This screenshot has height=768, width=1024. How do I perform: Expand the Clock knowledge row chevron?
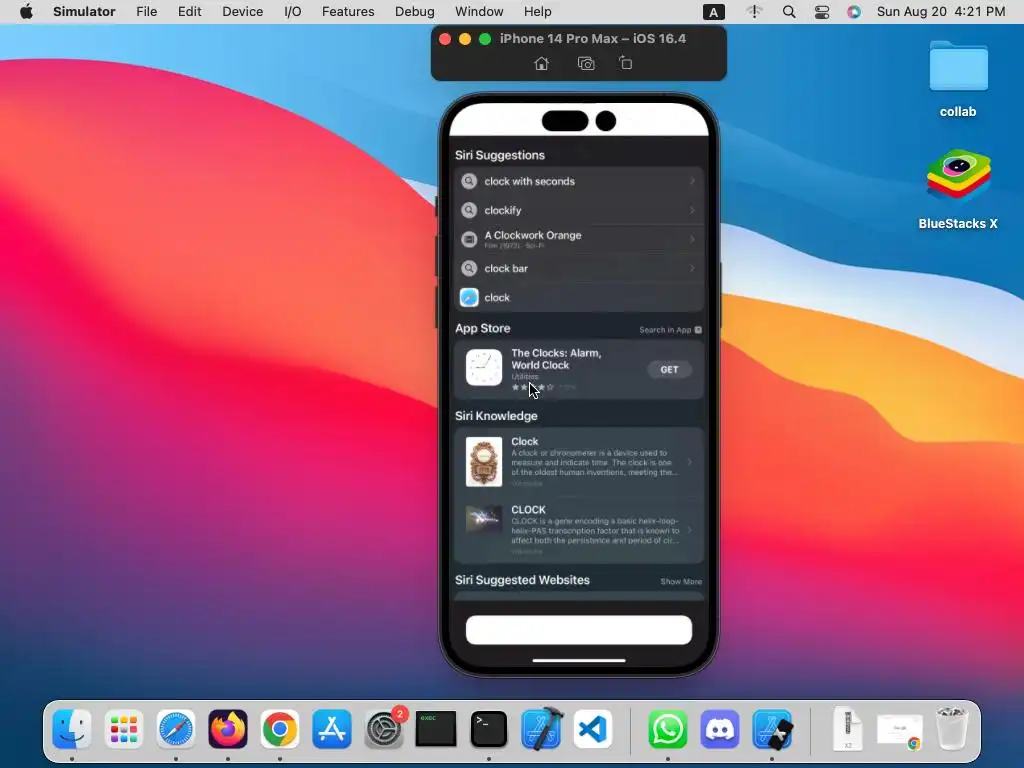click(690, 462)
